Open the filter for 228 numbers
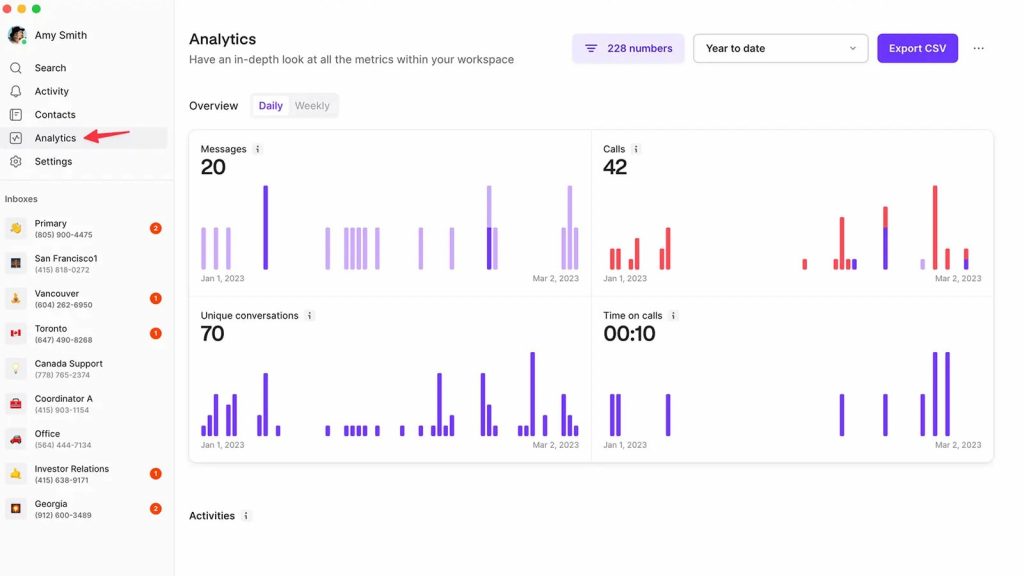 [x=627, y=48]
